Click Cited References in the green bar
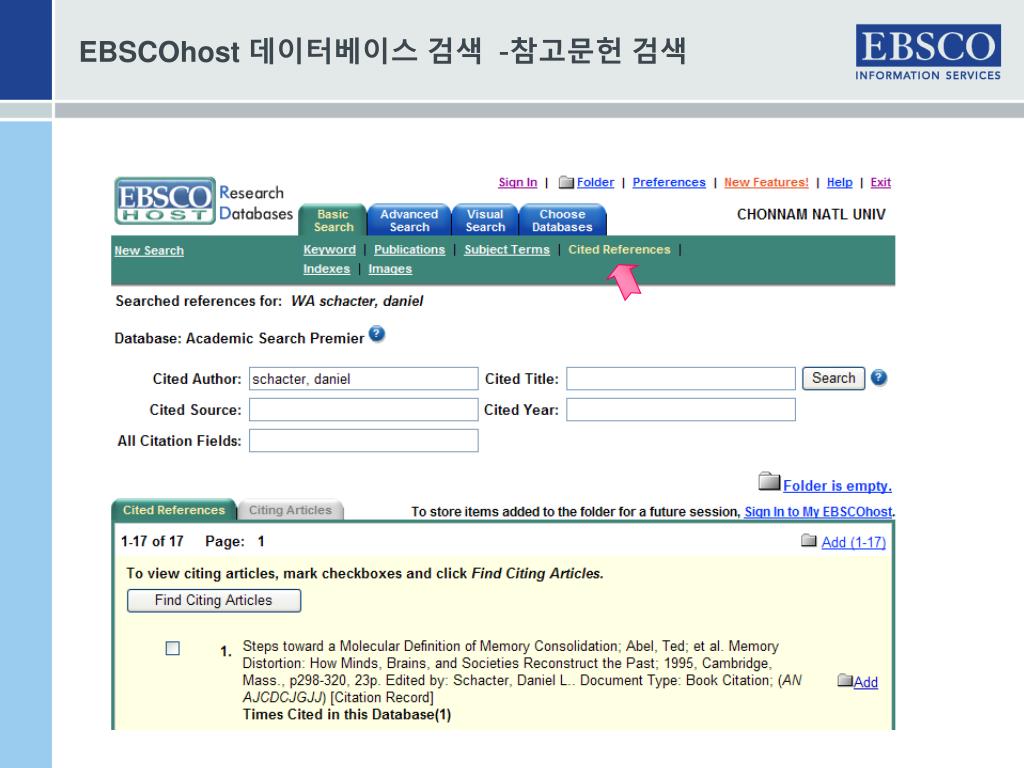Screen dimensions: 1024x768 click(619, 249)
